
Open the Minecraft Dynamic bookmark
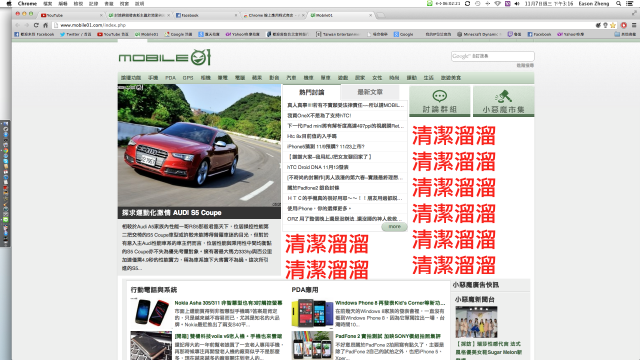pyautogui.click(x=479, y=34)
